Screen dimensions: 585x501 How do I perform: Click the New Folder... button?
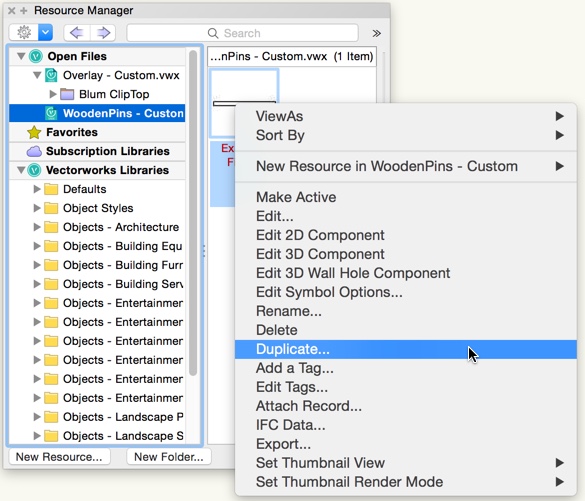point(169,457)
